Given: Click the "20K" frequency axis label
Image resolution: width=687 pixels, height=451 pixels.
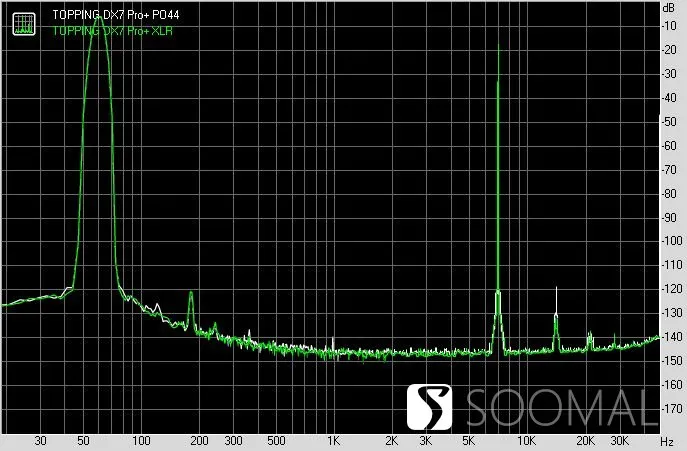Looking at the screenshot, I should click(x=585, y=441).
